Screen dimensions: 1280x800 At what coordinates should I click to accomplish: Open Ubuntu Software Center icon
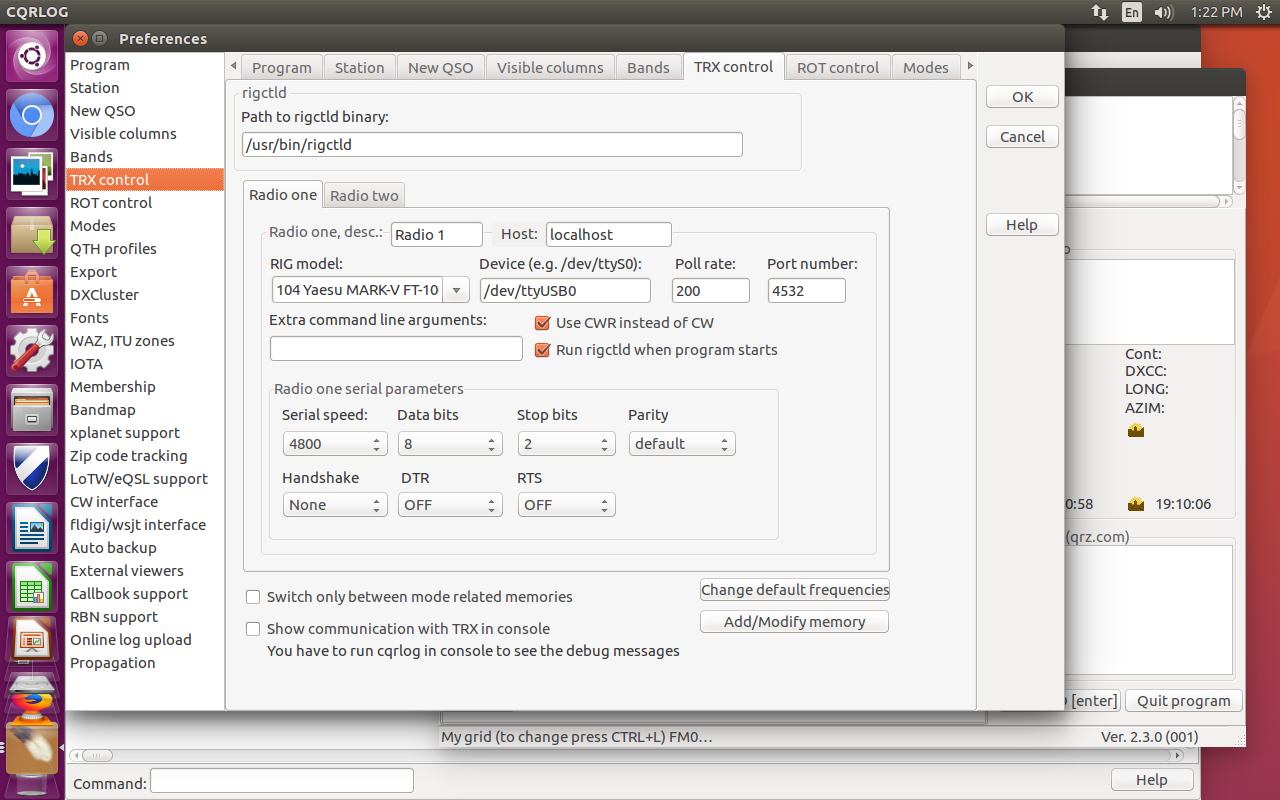32,292
